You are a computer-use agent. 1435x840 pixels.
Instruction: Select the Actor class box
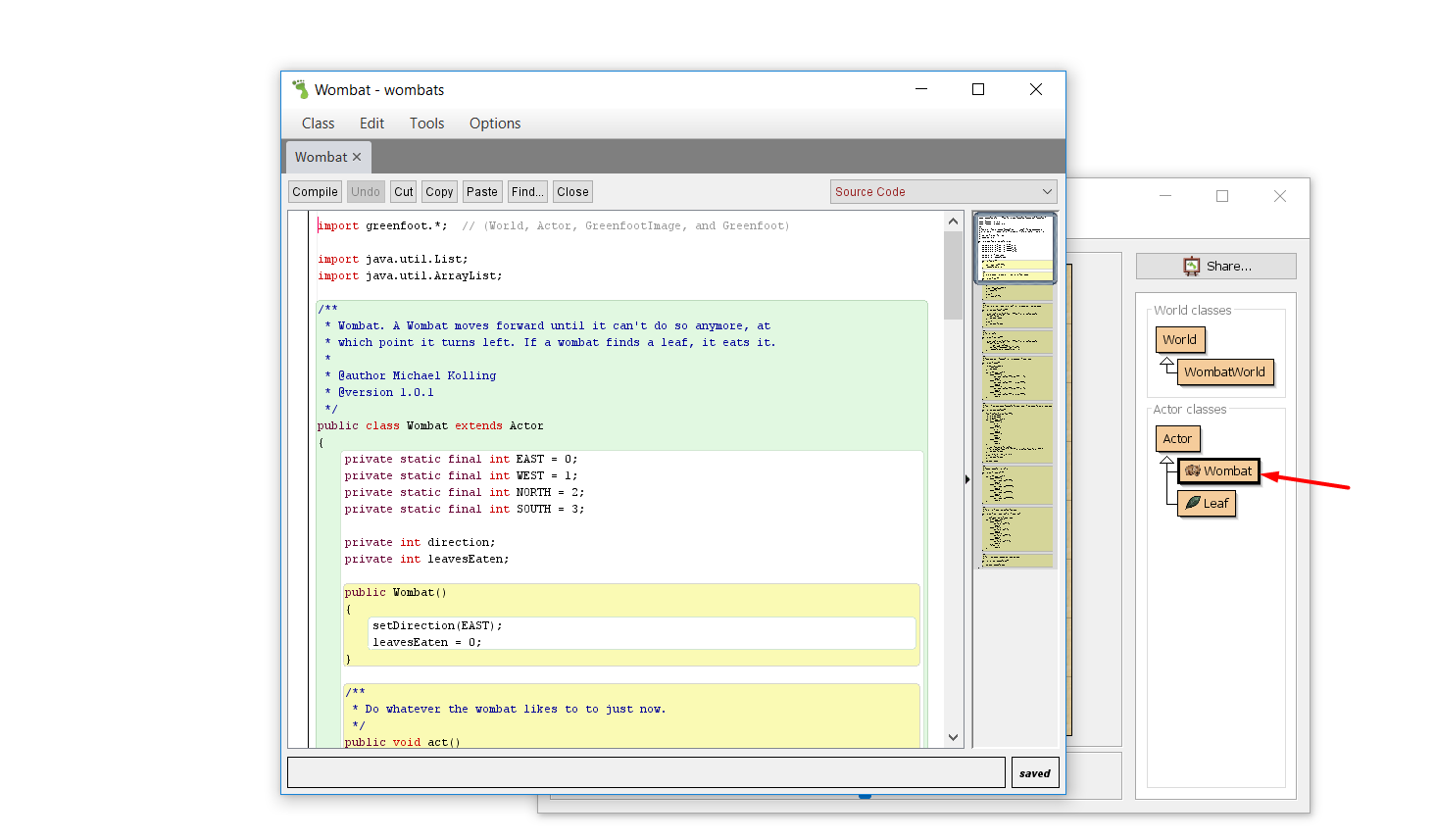pyautogui.click(x=1177, y=439)
